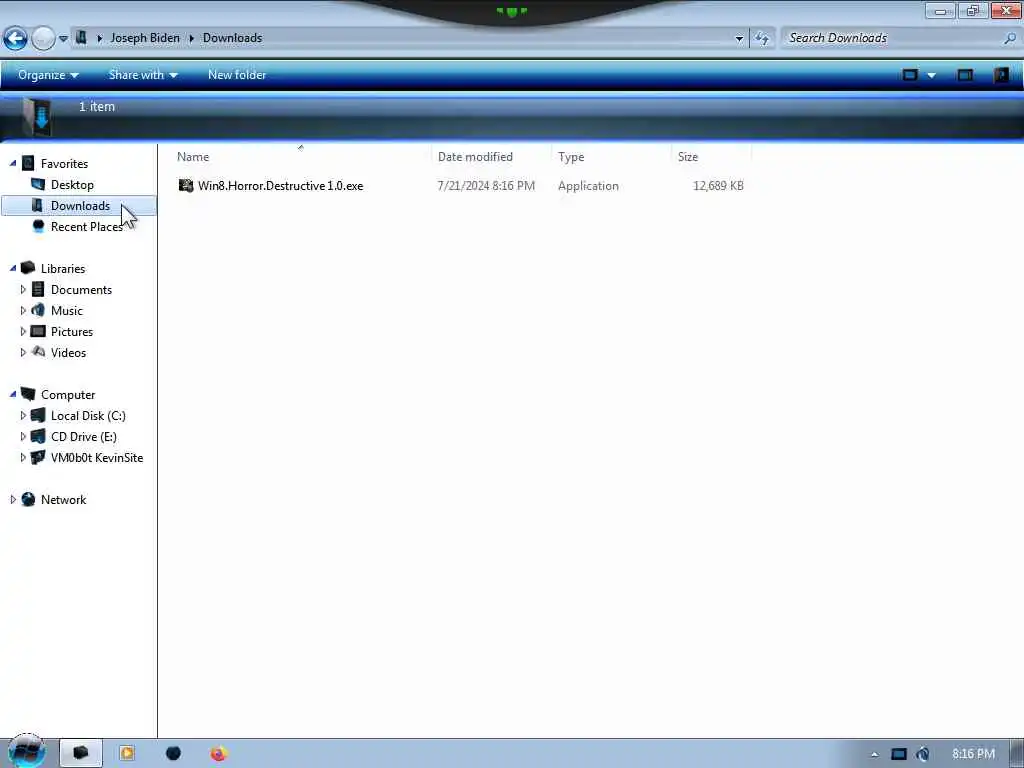Click the Computer heading
This screenshot has width=1024, height=768.
tap(68, 394)
